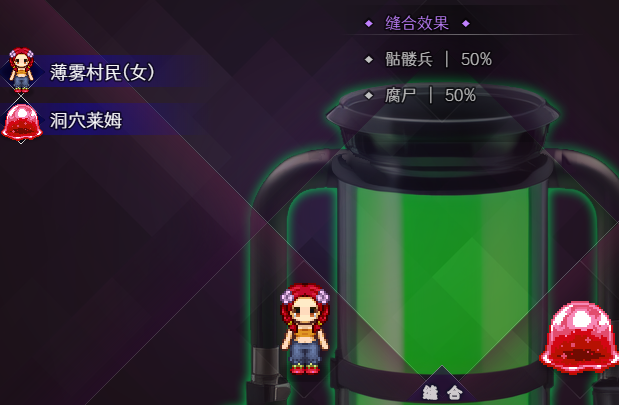Click the white diamond bullet before 腐尸
The image size is (619, 405).
coord(369,96)
